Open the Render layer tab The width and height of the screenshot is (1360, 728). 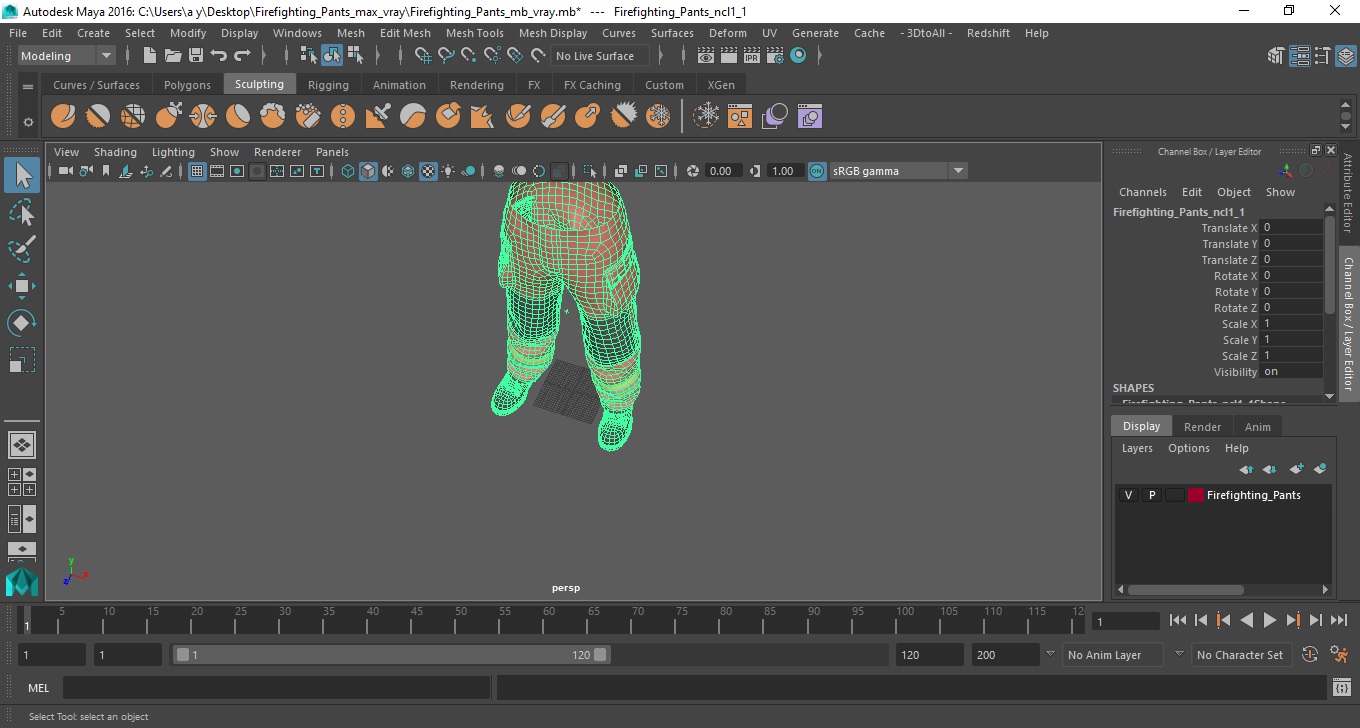click(x=1202, y=427)
